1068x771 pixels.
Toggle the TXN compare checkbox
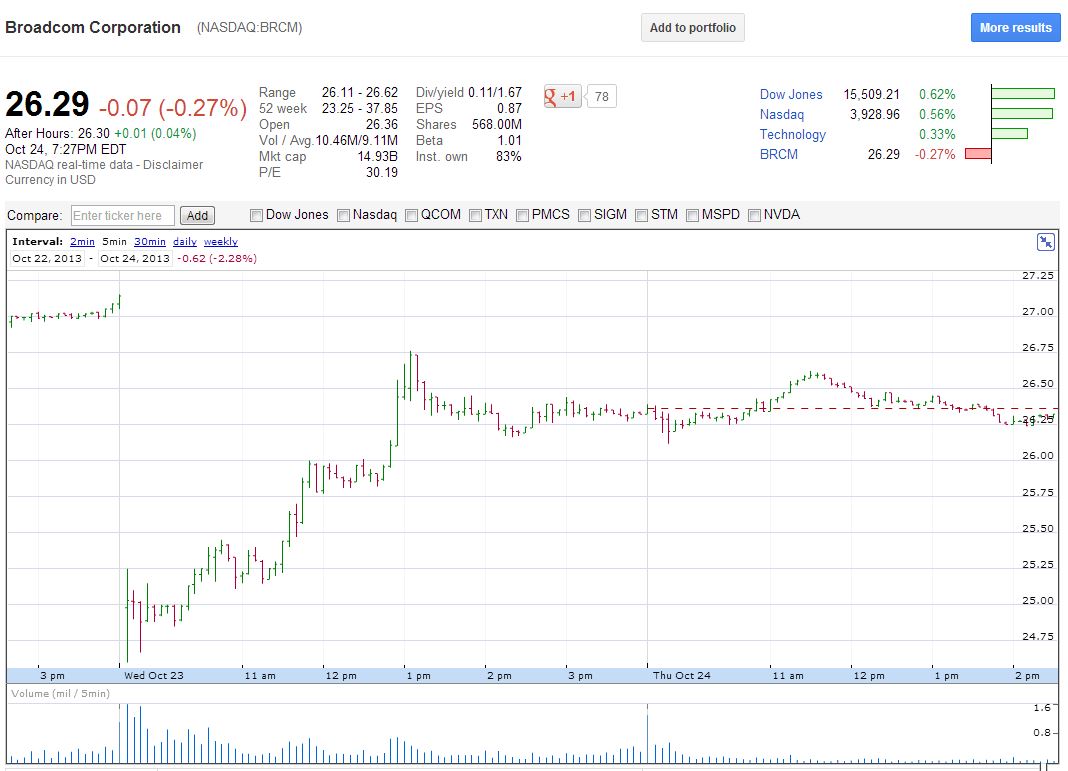pyautogui.click(x=475, y=215)
